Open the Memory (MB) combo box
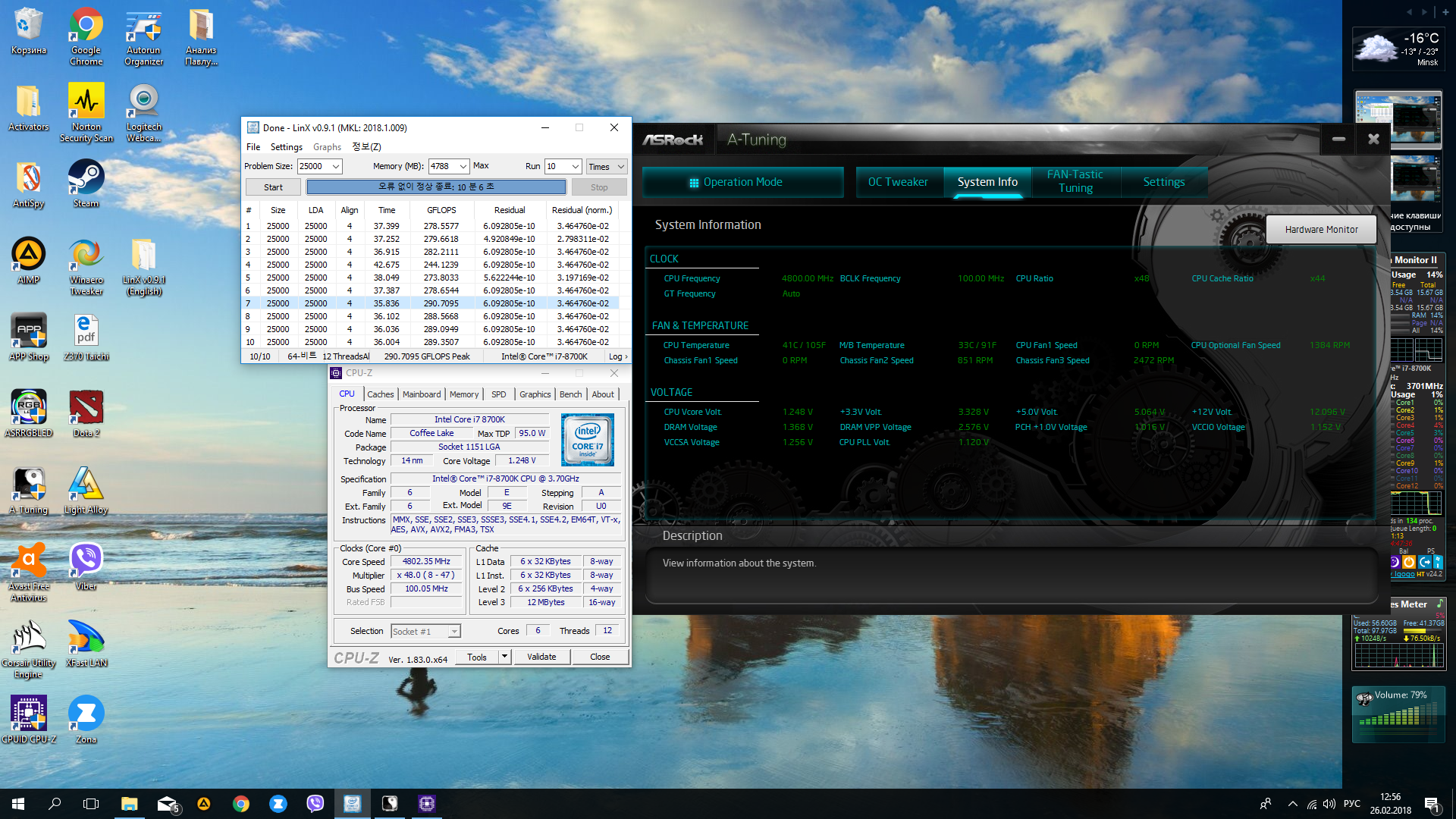1456x819 pixels. point(463,167)
